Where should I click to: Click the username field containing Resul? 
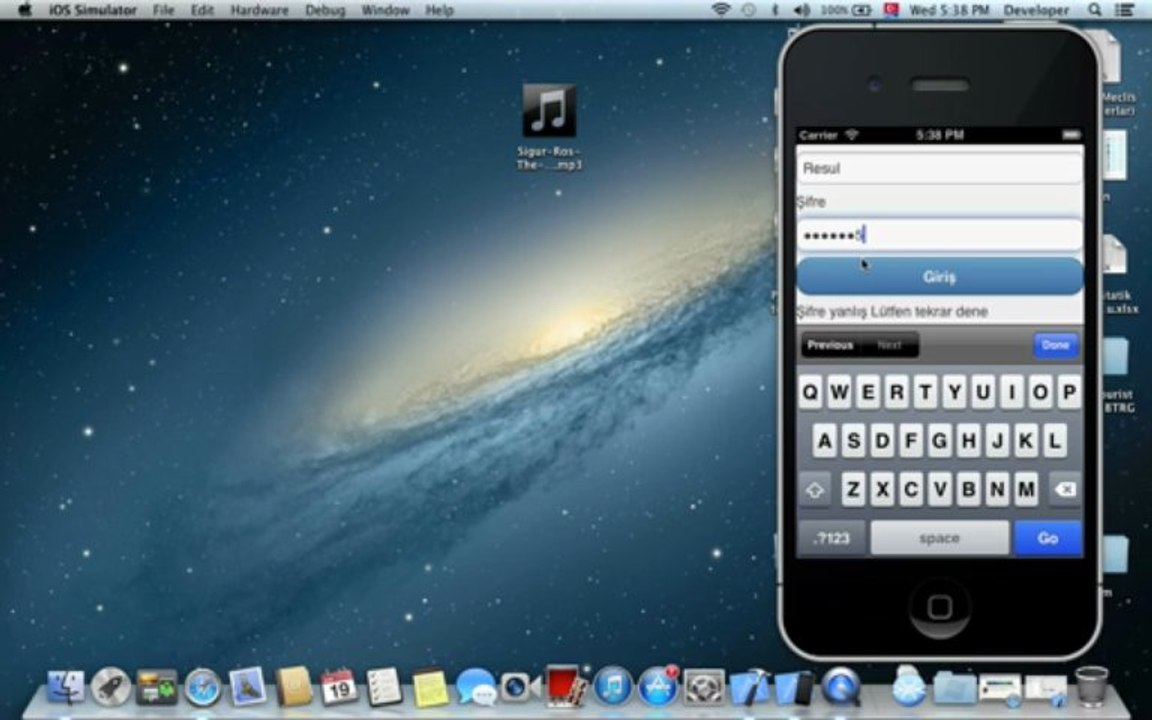coord(940,168)
